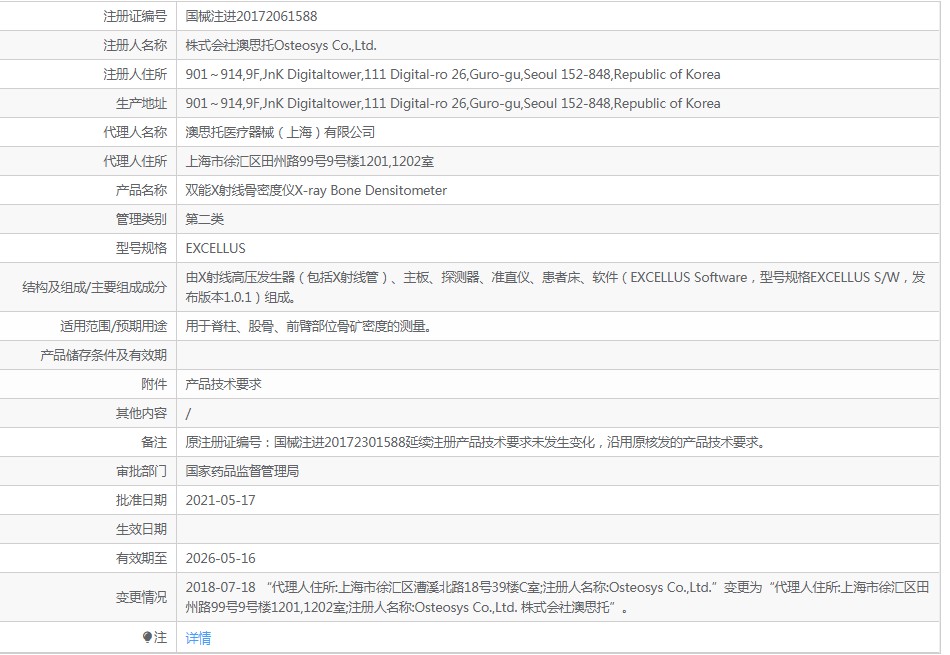Click the 结构及组成/主要组成成分 label
Viewport: 950px width, 655px height.
[95, 287]
